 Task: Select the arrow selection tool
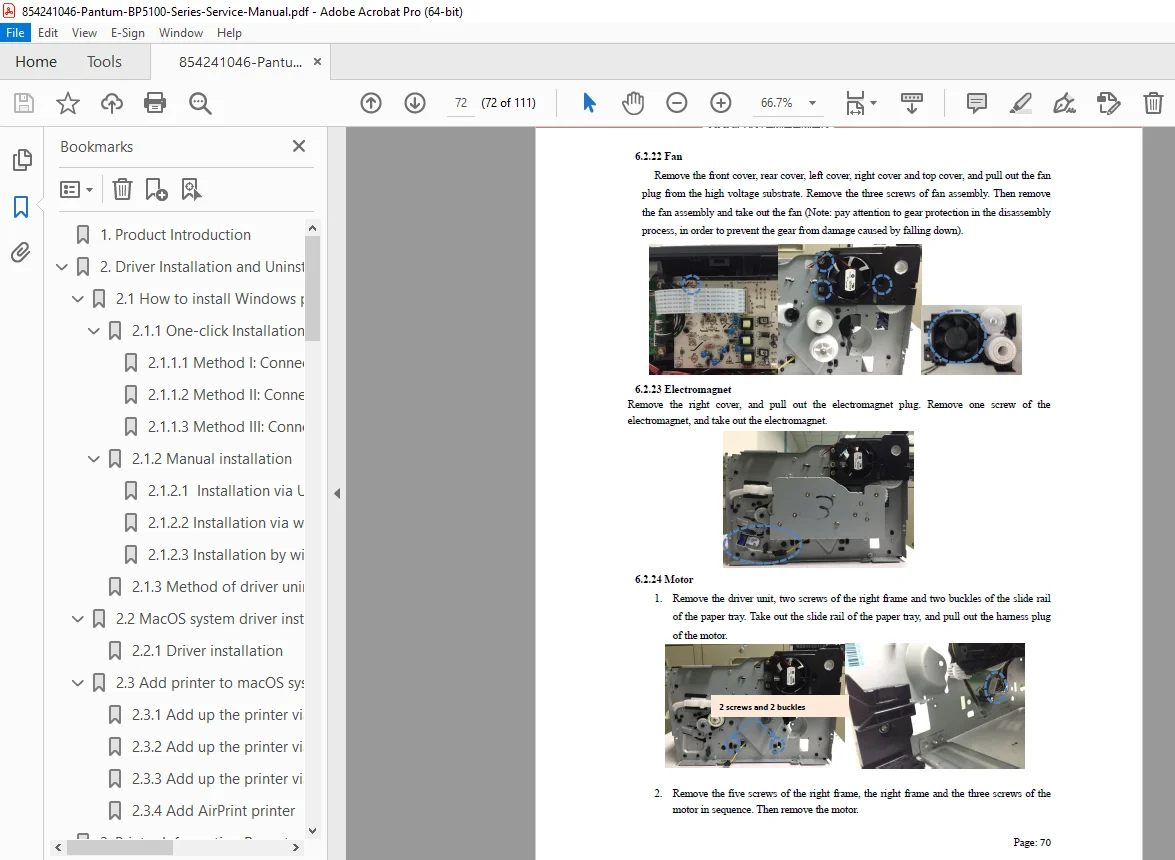(589, 103)
